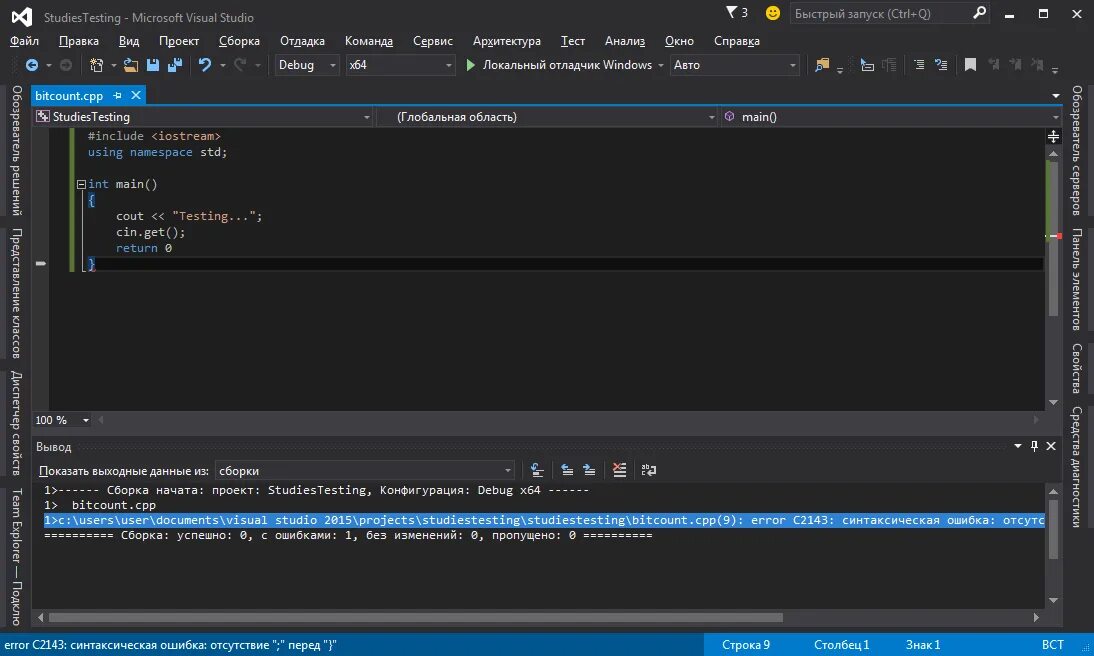Click the editor vertical scrollbar down arrow

(1054, 403)
